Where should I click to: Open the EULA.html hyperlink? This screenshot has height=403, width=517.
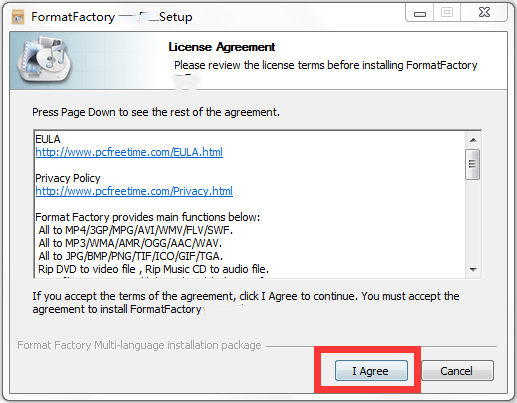[x=129, y=152]
